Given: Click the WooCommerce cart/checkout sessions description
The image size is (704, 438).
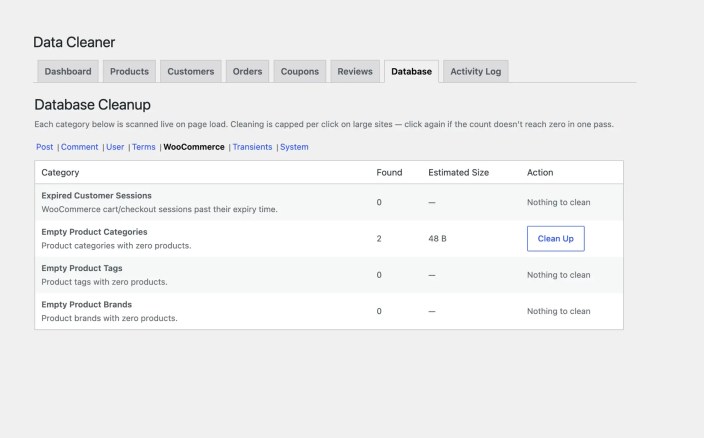Looking at the screenshot, I should (159, 210).
